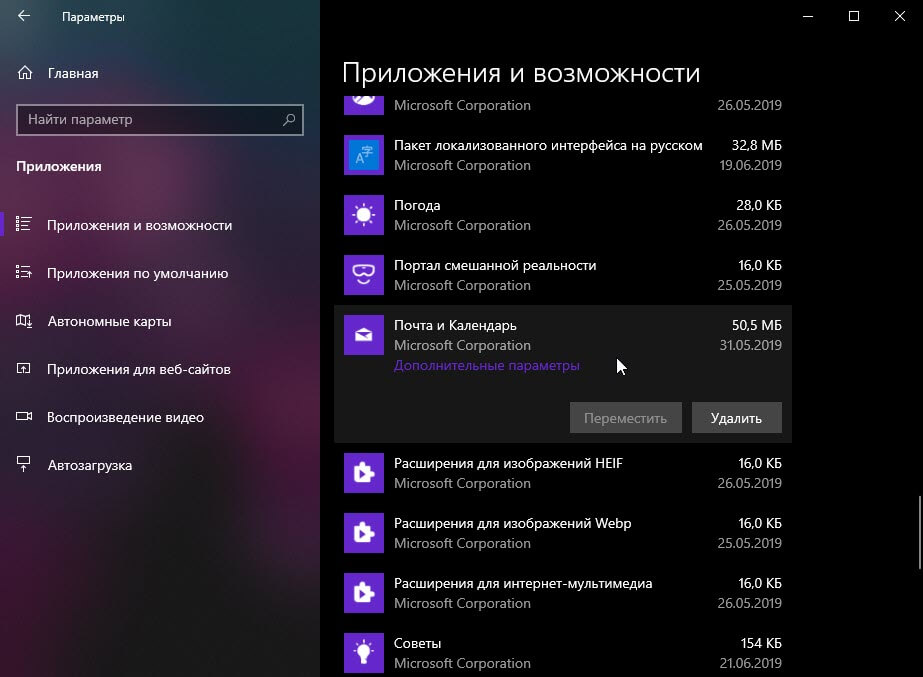923x677 pixels.
Task: Click the HEIF image extensions icon
Action: (x=364, y=473)
